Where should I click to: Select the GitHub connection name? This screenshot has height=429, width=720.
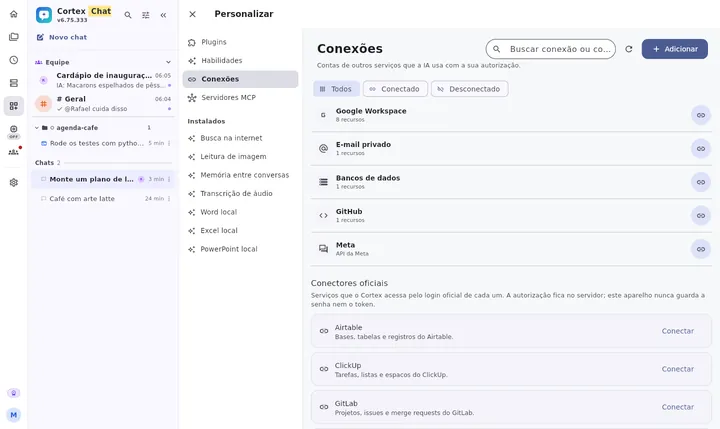click(x=349, y=212)
